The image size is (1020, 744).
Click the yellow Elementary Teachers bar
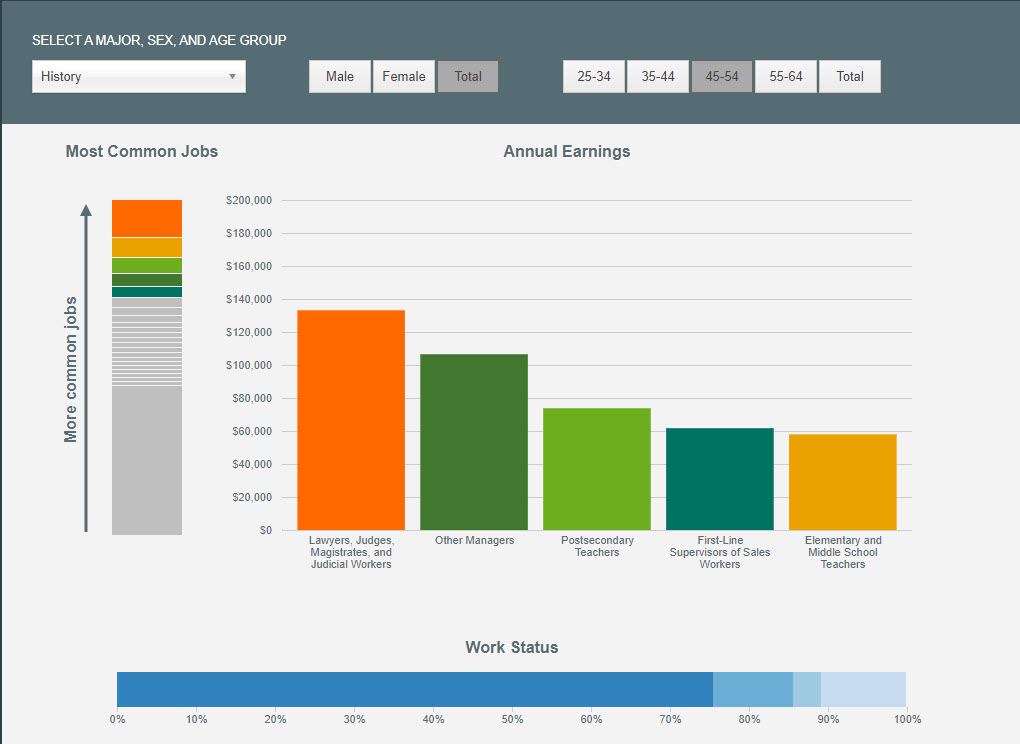tap(843, 482)
